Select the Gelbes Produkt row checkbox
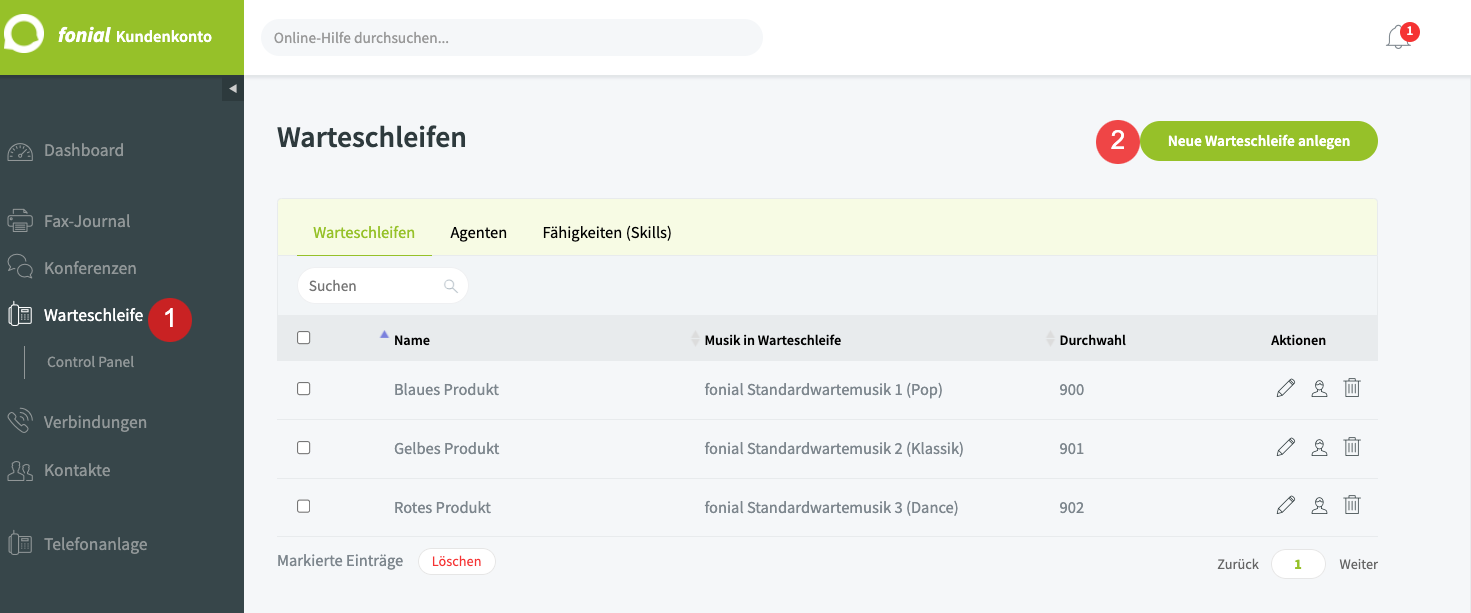 (304, 448)
